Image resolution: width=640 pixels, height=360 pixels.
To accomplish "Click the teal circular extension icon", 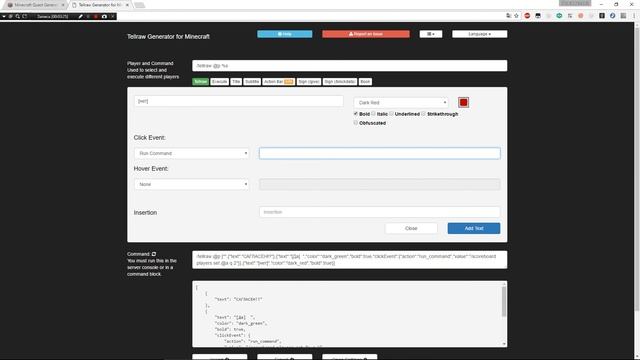I will point(559,16).
